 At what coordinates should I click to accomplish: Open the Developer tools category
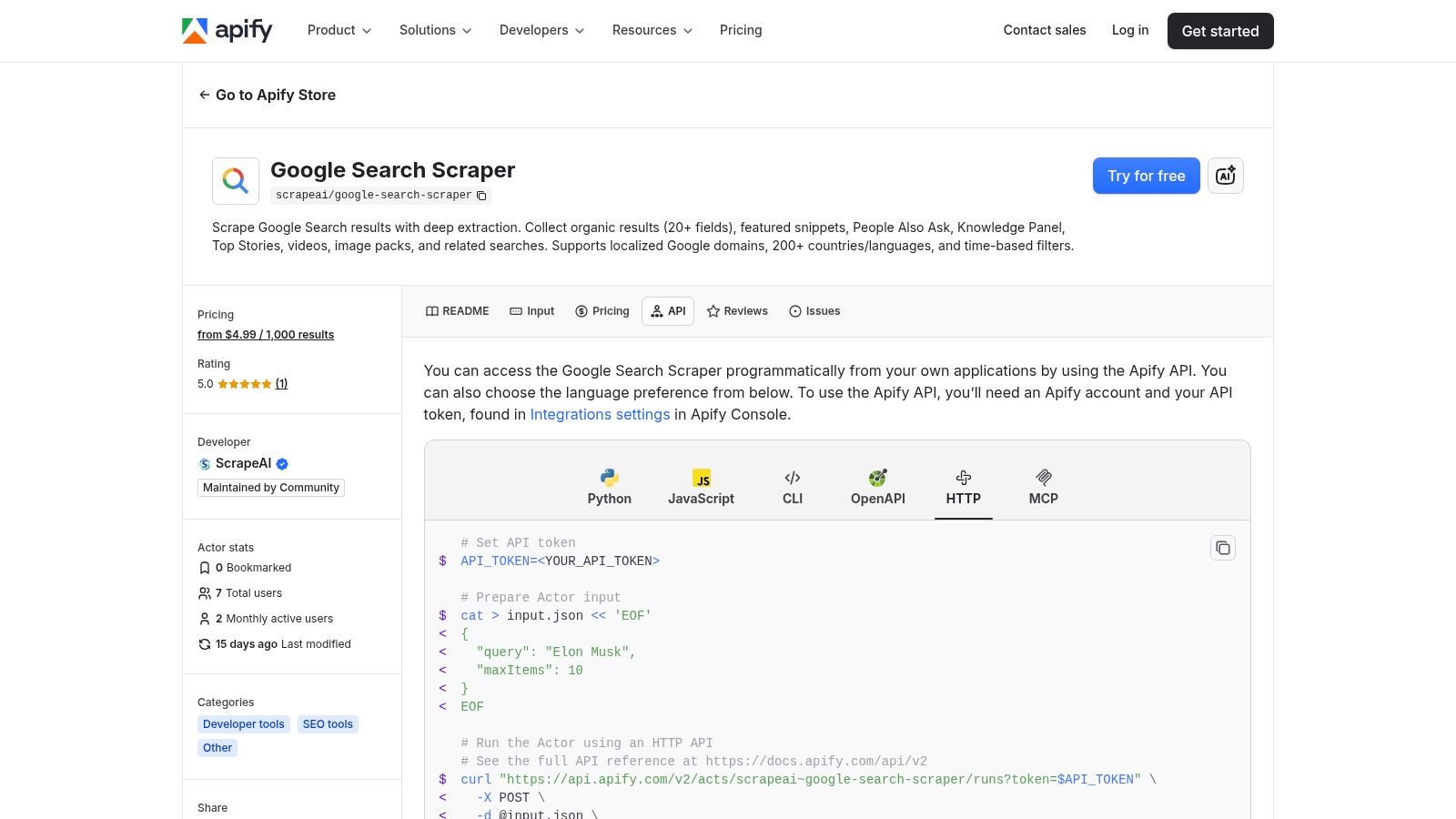(x=244, y=724)
